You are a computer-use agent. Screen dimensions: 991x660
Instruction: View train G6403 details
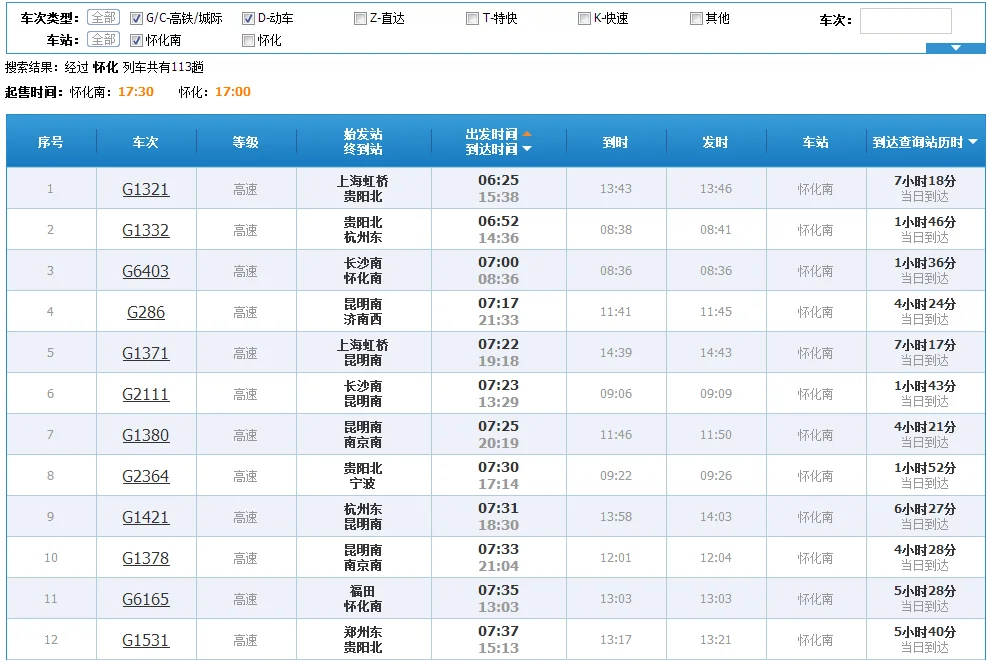pyautogui.click(x=146, y=270)
